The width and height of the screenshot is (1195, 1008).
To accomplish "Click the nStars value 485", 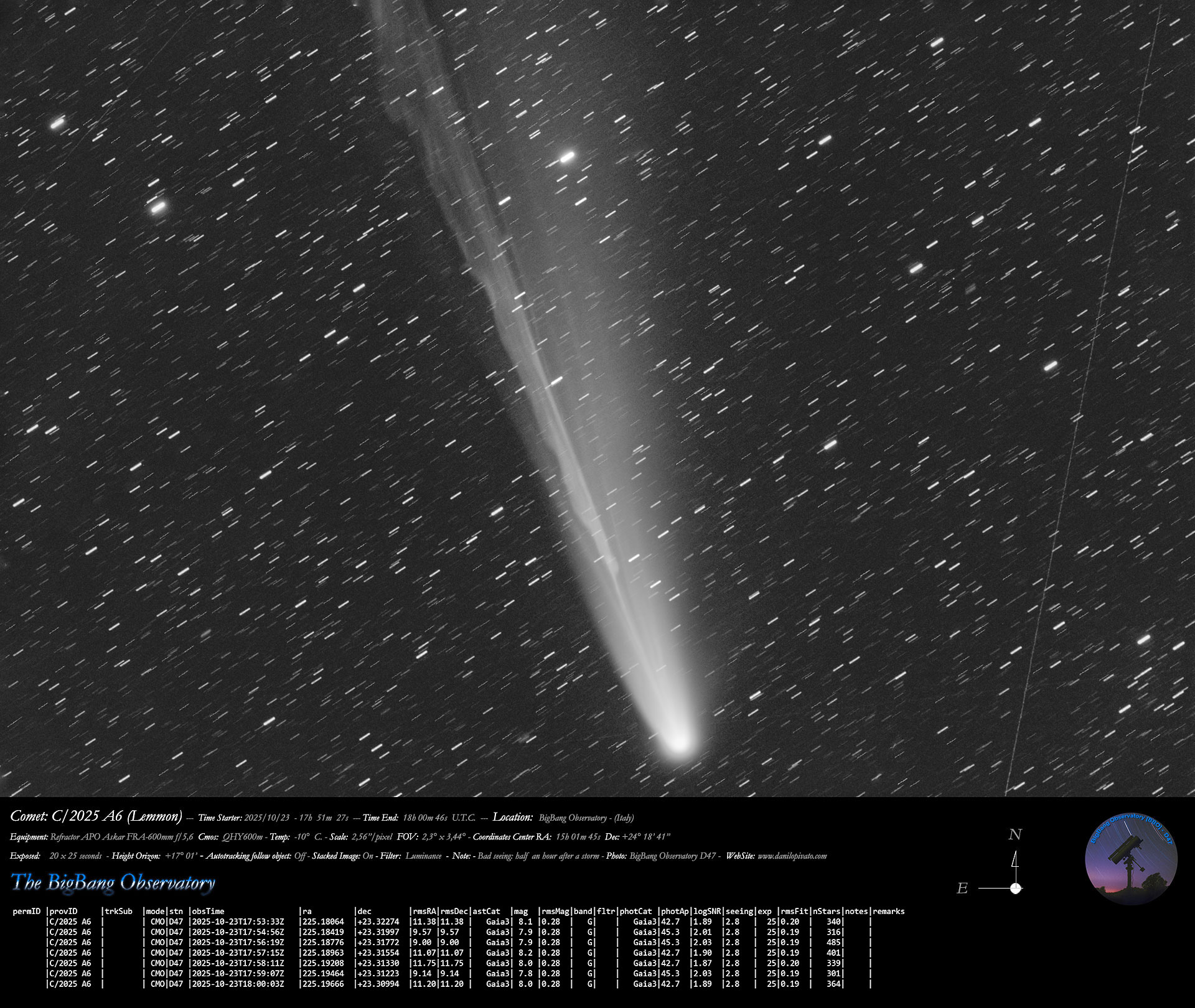I will click(833, 943).
